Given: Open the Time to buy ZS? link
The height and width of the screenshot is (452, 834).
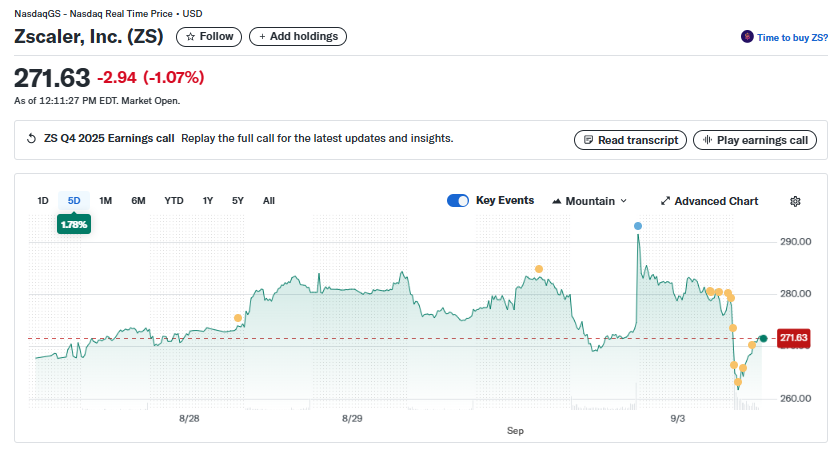Looking at the screenshot, I should pyautogui.click(x=792, y=37).
